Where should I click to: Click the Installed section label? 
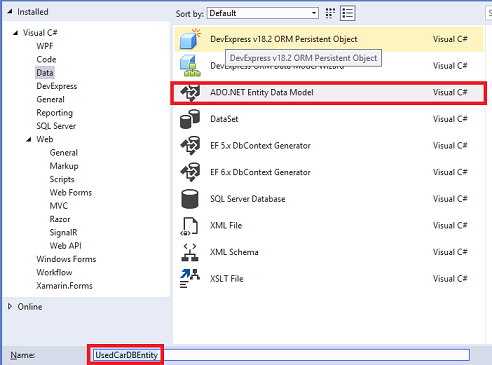[x=33, y=12]
